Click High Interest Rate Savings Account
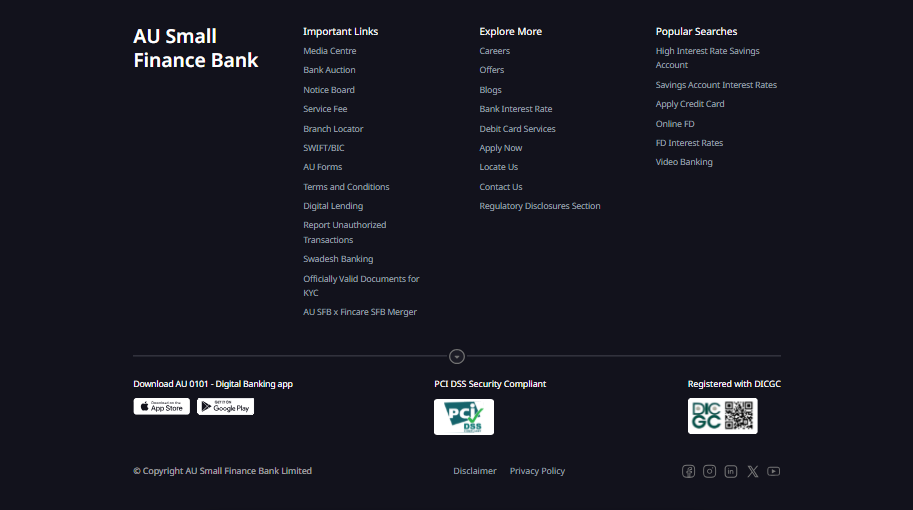 (707, 58)
